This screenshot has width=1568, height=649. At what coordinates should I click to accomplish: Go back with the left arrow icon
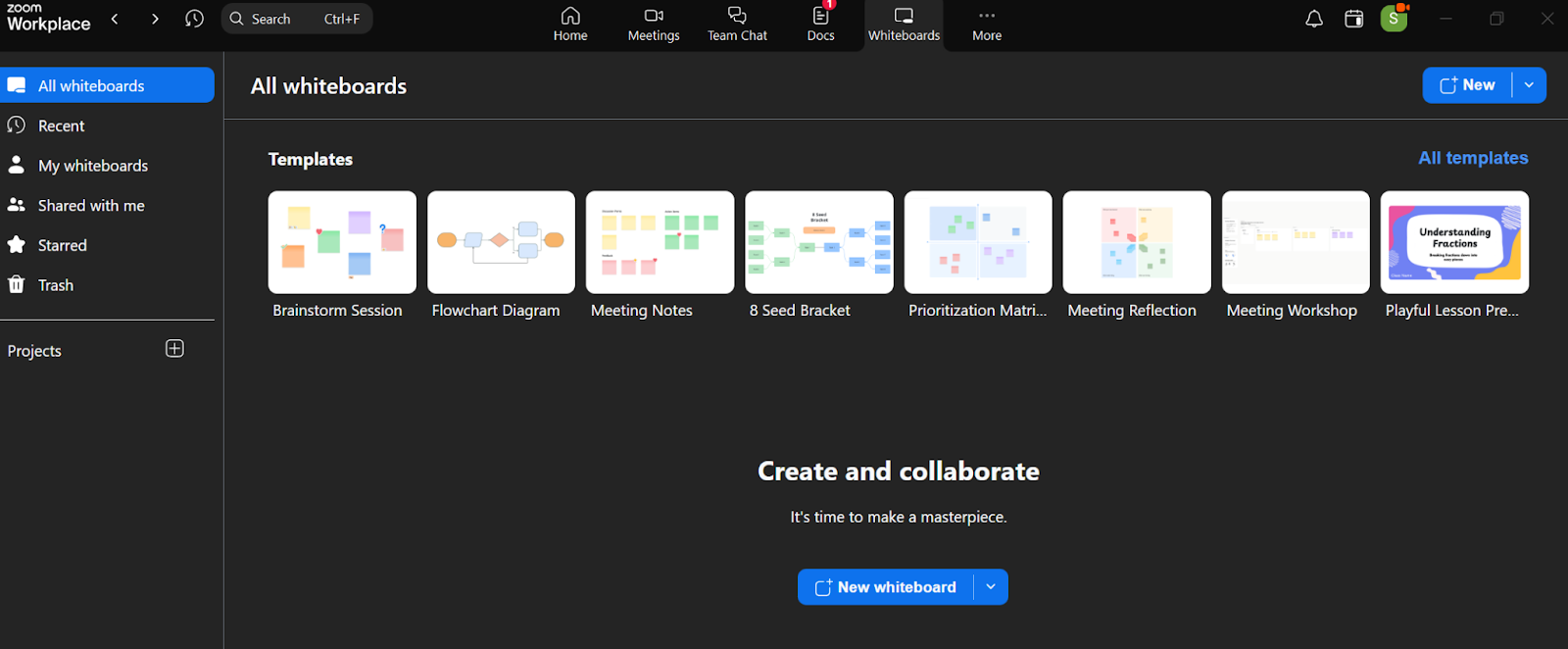click(x=115, y=19)
